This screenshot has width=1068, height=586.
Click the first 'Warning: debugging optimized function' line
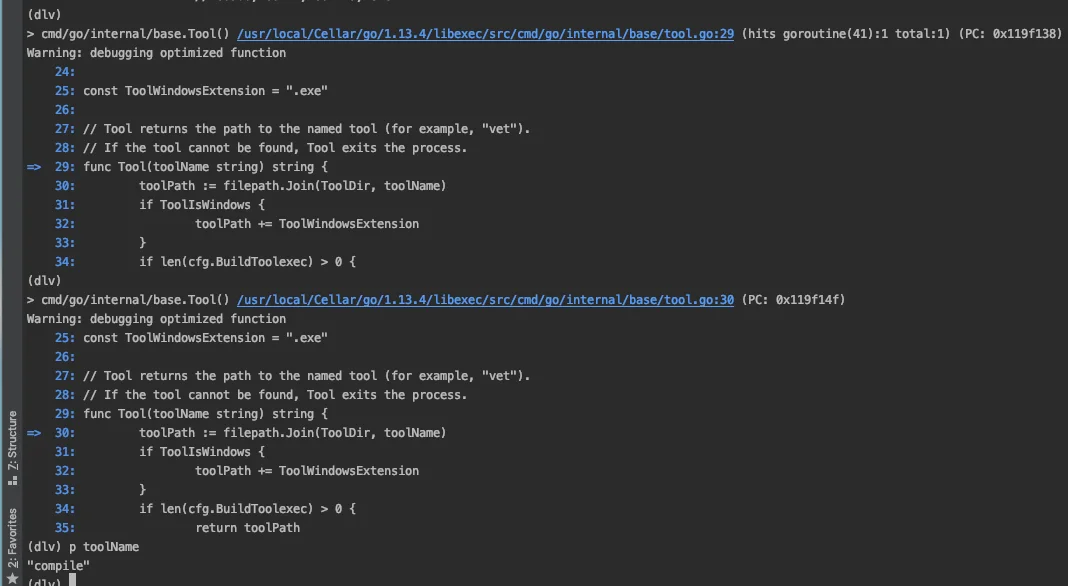(156, 52)
